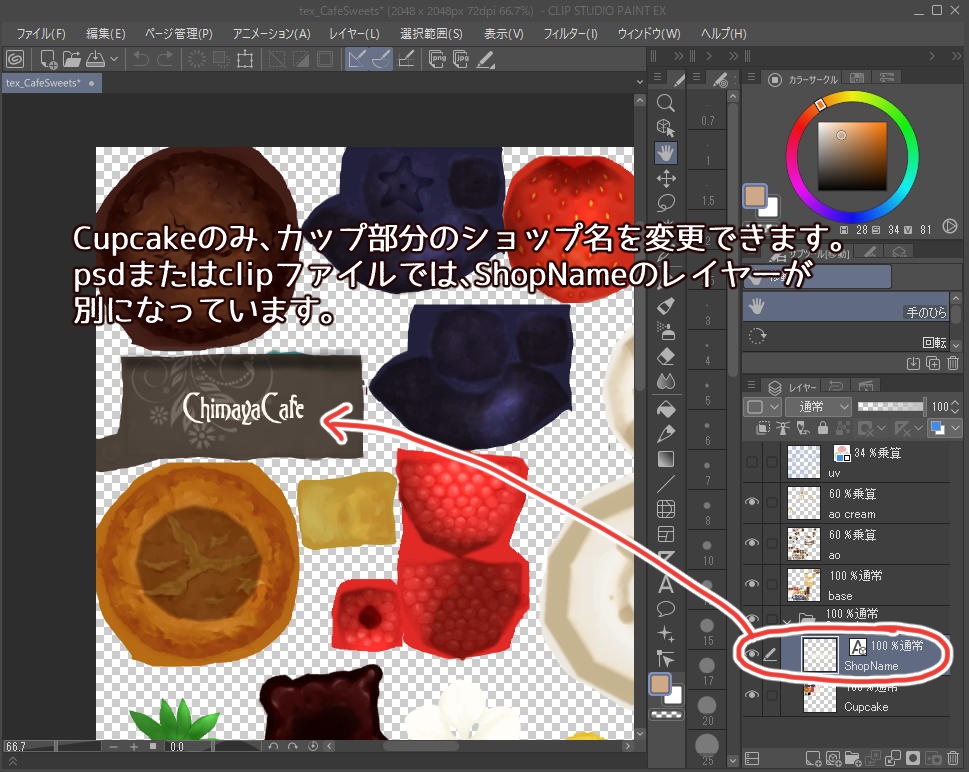The width and height of the screenshot is (969, 772).
Task: Tick the checkbox beside the uv layer
Action: tap(772, 461)
